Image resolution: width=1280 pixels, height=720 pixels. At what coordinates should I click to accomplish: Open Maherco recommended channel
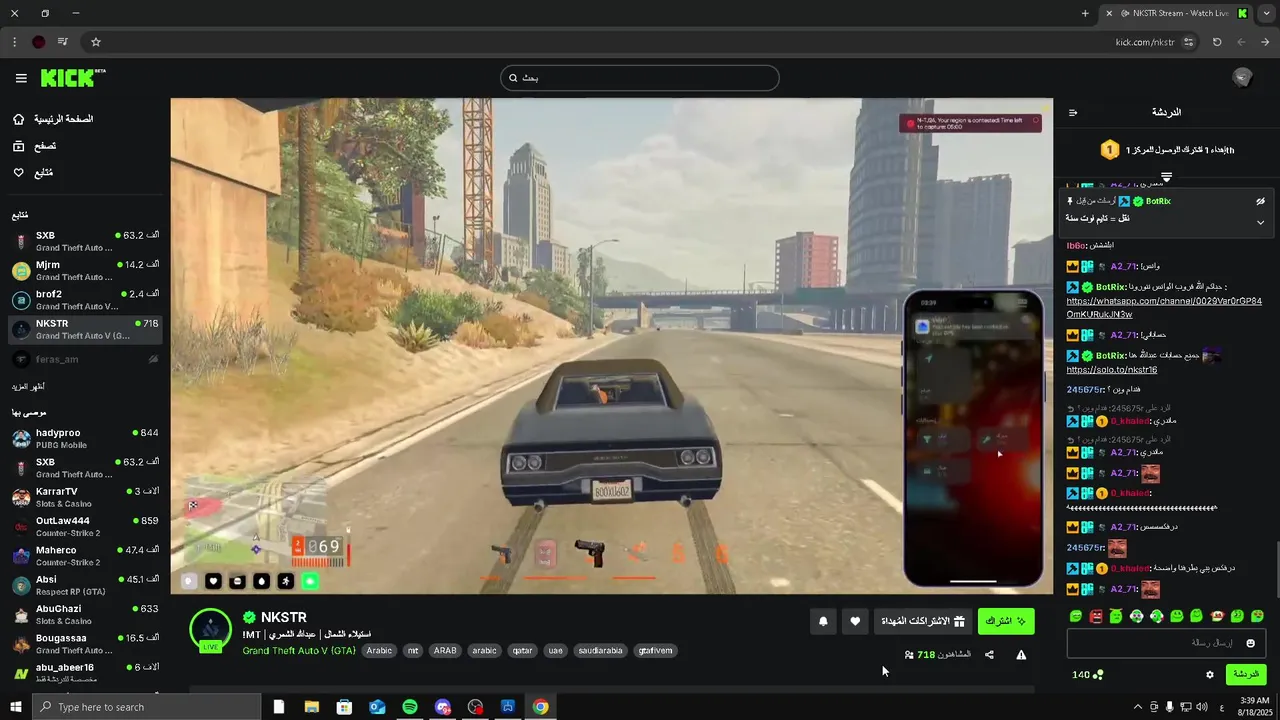pyautogui.click(x=85, y=555)
